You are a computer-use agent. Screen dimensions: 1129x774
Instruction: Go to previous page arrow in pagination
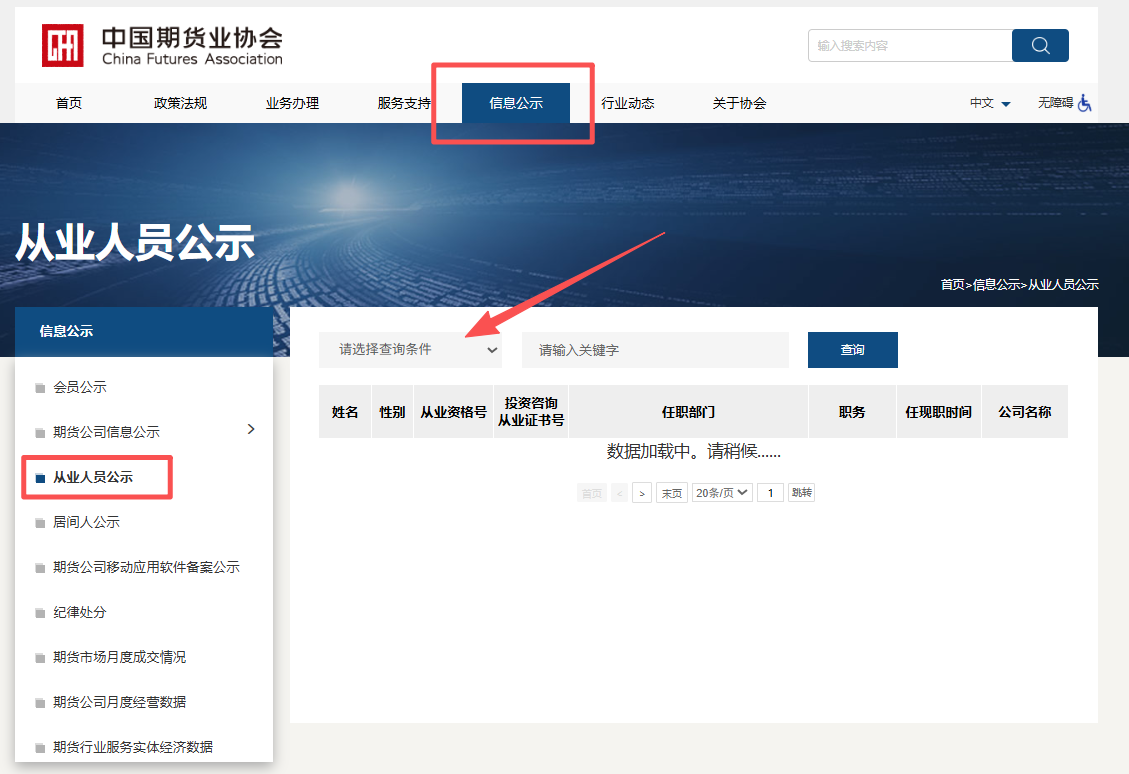[x=619, y=493]
